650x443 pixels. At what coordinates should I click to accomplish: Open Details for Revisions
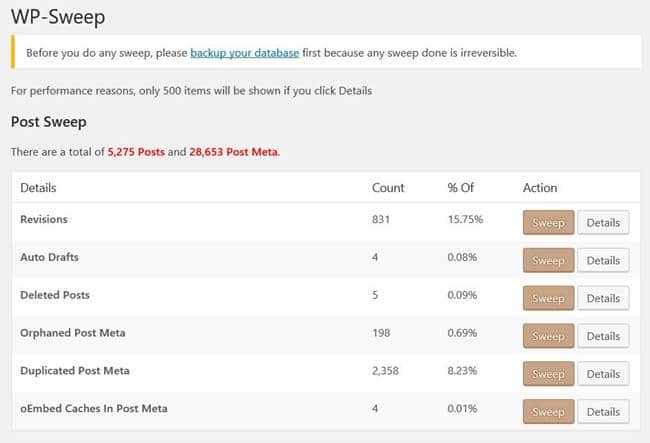tap(603, 223)
